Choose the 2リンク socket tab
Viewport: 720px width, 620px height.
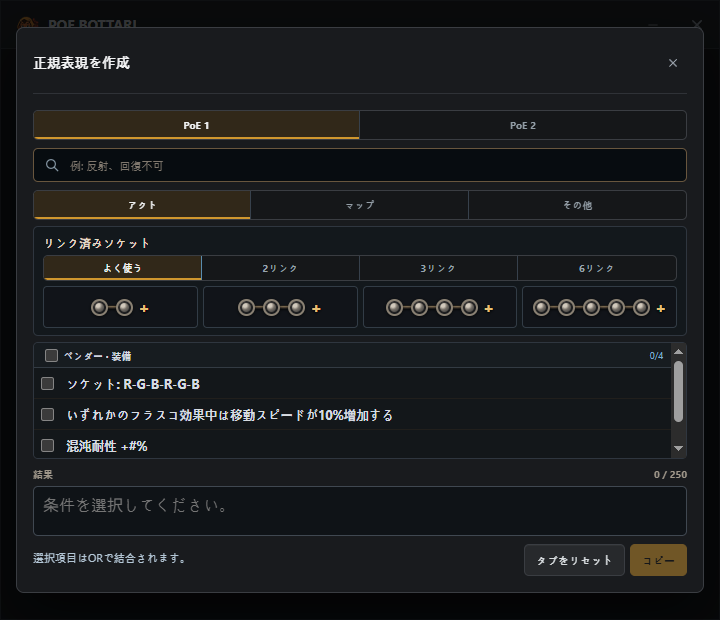pos(280,268)
